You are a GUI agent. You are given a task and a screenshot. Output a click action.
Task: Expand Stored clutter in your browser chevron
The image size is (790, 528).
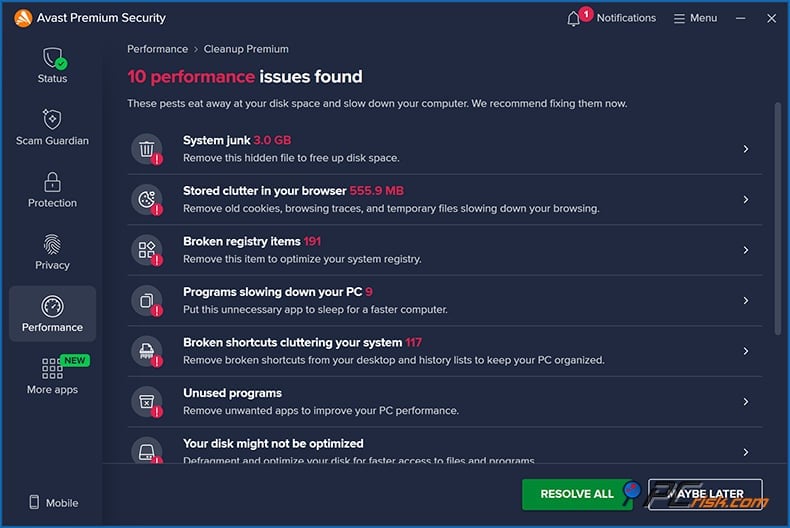(x=746, y=200)
